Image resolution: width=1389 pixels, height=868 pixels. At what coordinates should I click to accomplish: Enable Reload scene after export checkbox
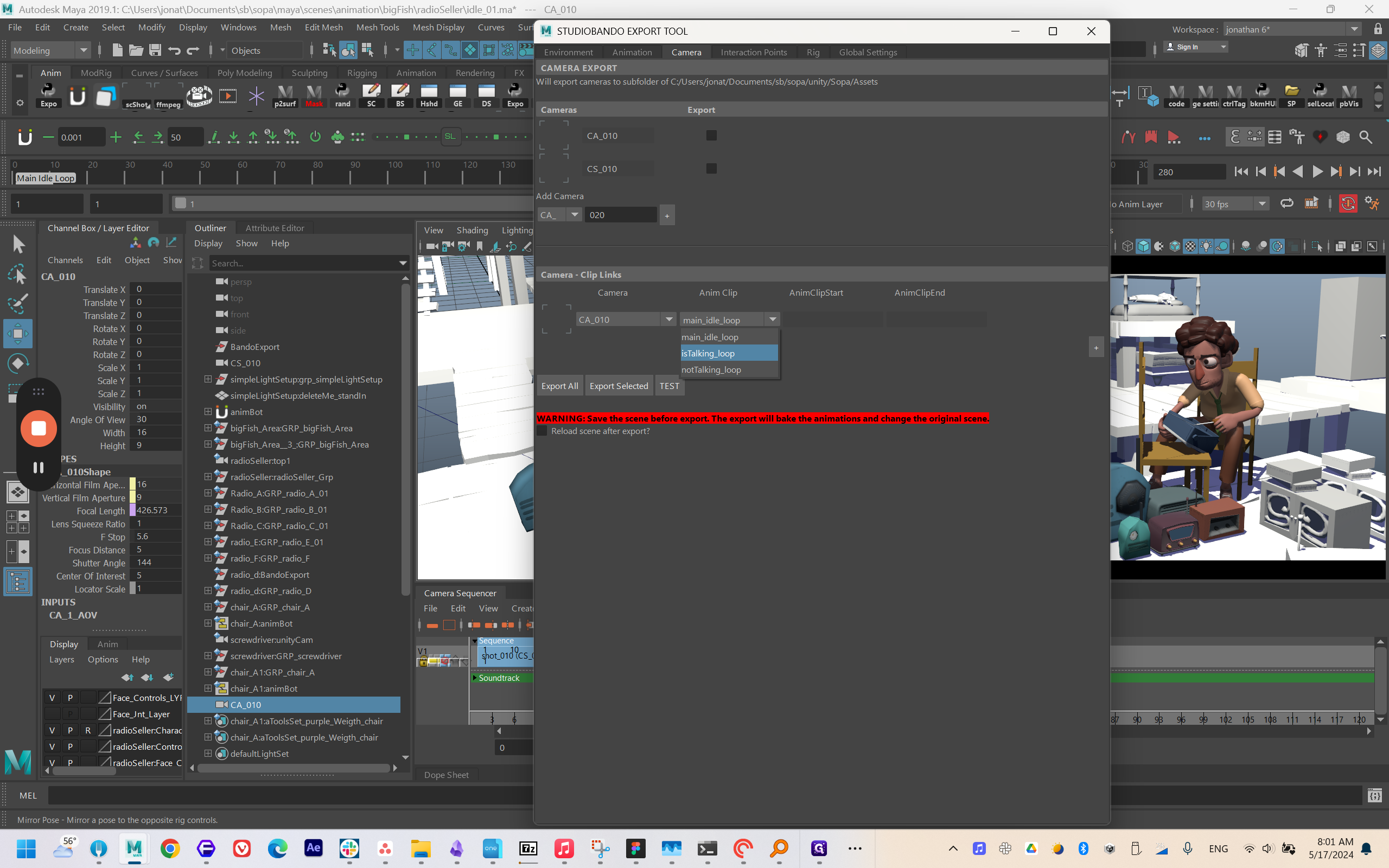point(542,431)
